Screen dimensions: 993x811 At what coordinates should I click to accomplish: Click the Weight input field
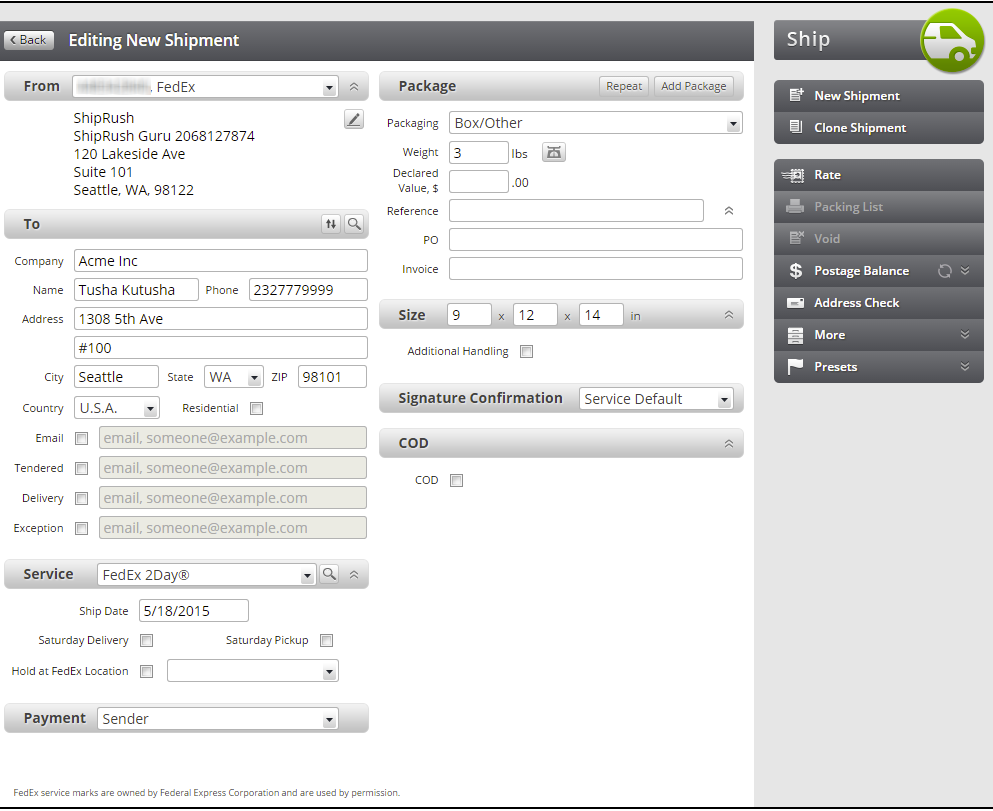point(479,153)
